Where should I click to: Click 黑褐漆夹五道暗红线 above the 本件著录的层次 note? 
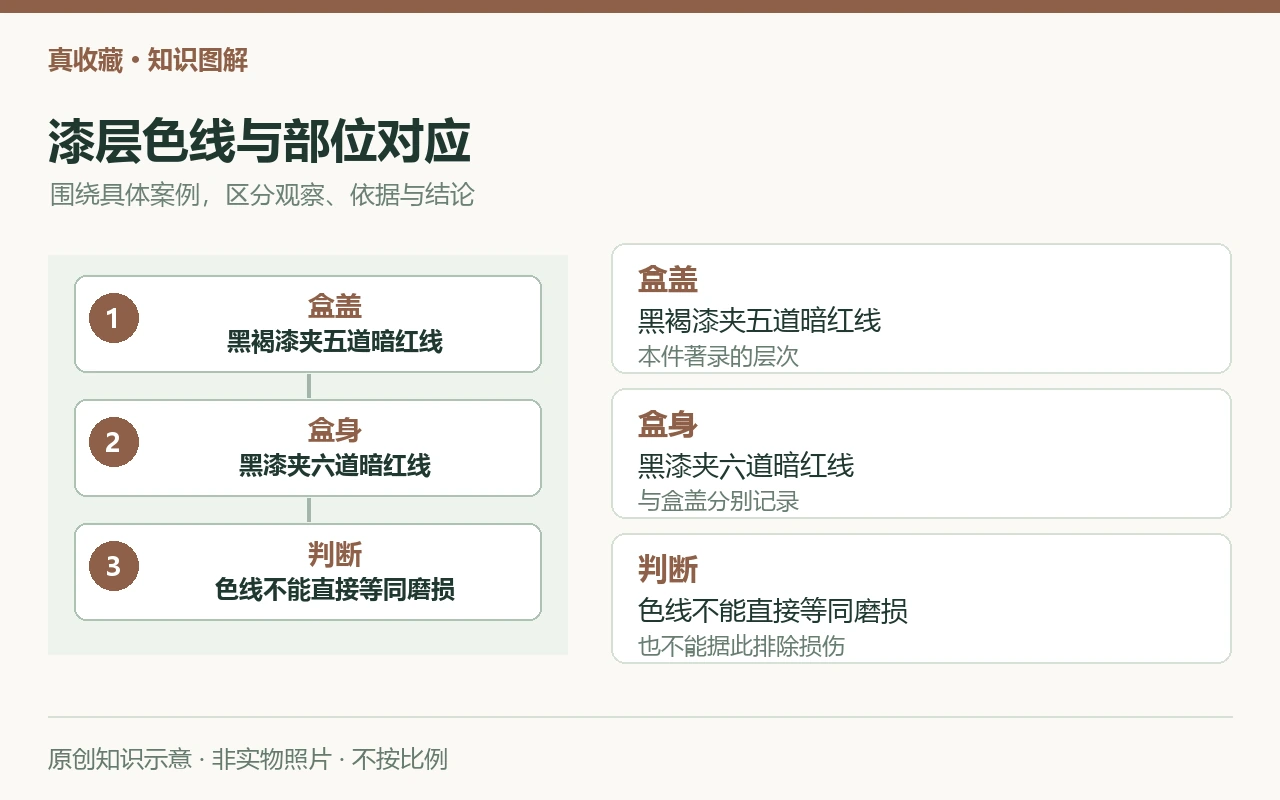click(x=759, y=321)
